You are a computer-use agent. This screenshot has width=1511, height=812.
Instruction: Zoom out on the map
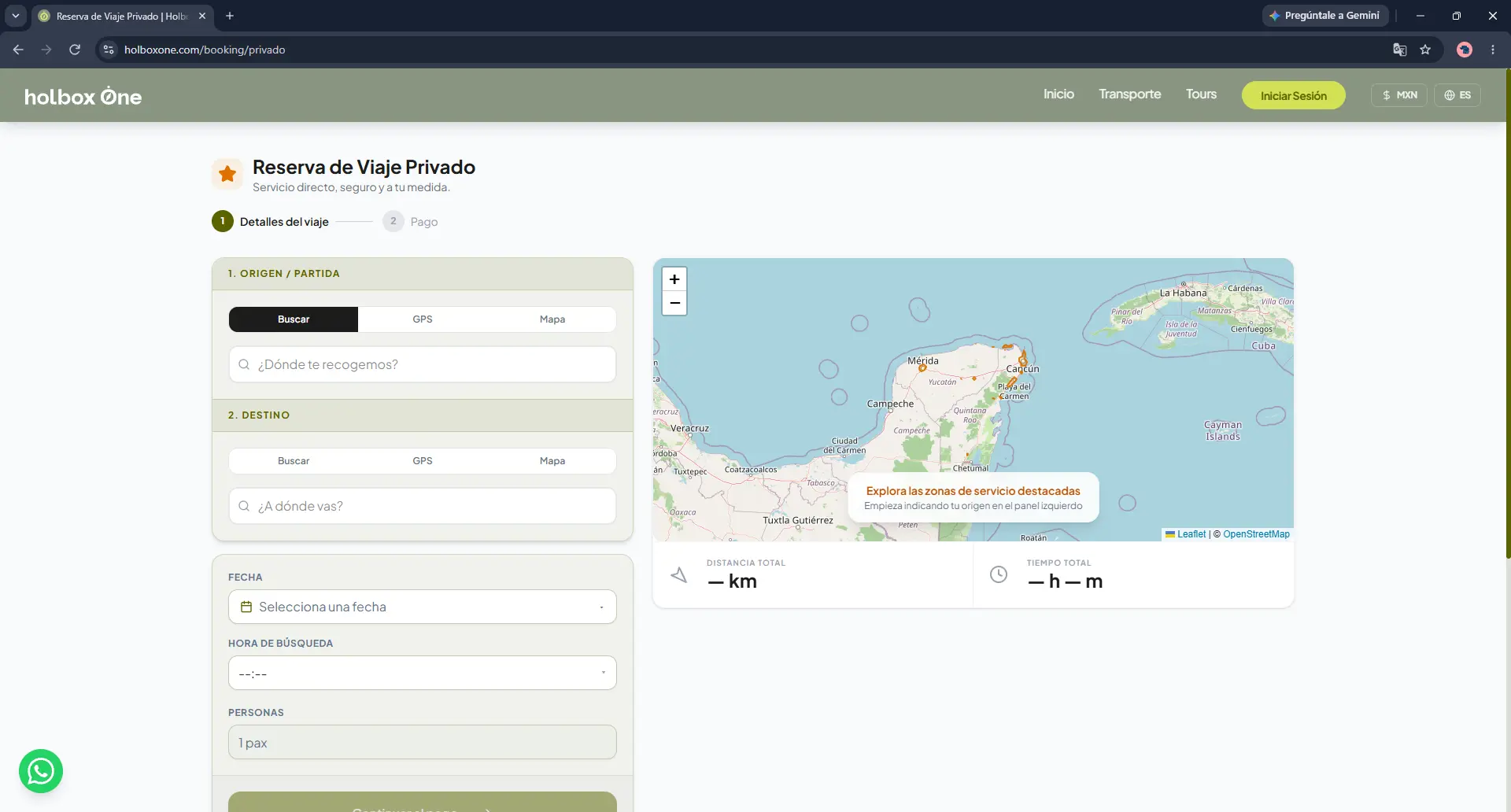pos(674,303)
